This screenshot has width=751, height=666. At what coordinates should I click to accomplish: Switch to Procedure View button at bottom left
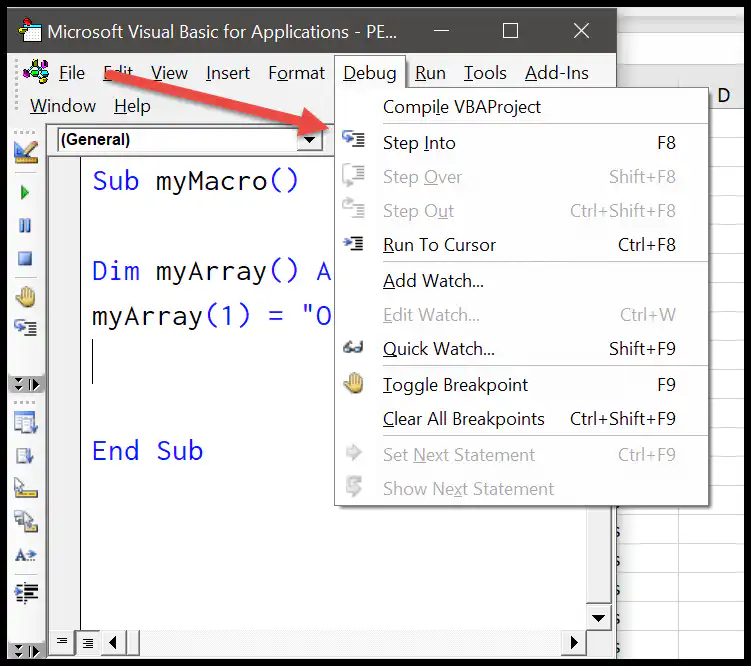tap(62, 642)
